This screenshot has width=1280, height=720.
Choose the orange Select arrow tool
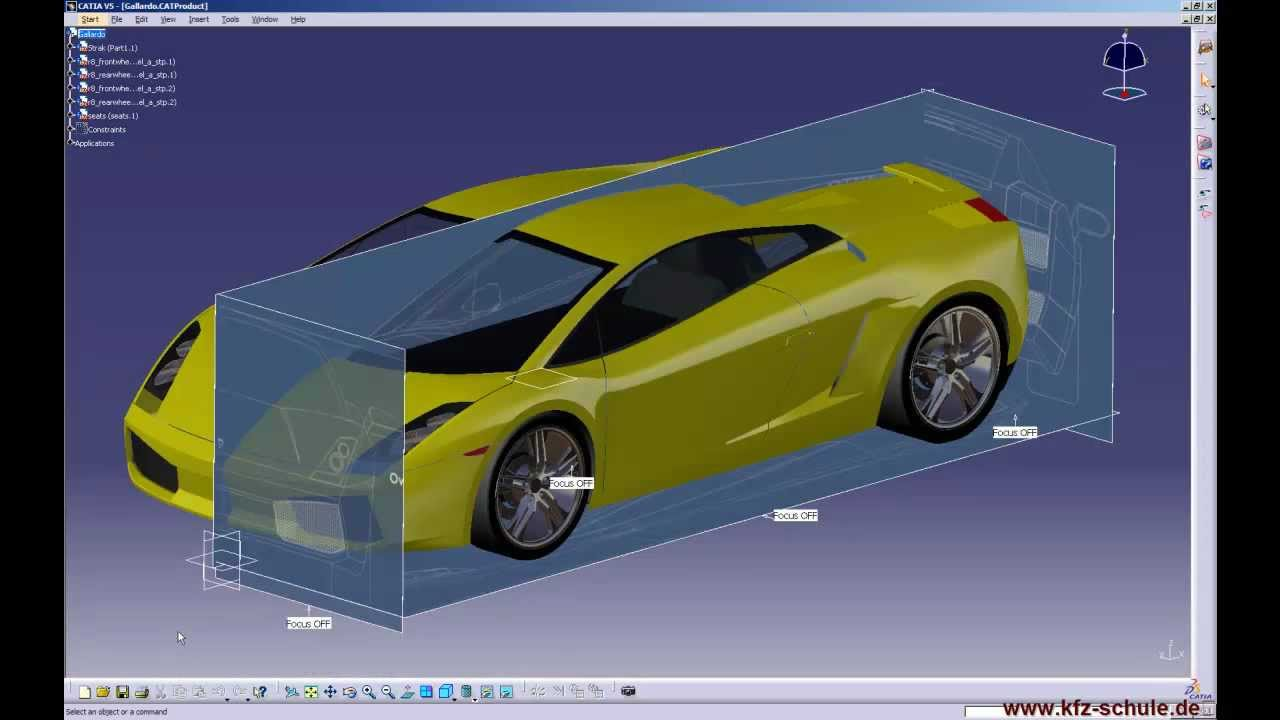(1205, 80)
